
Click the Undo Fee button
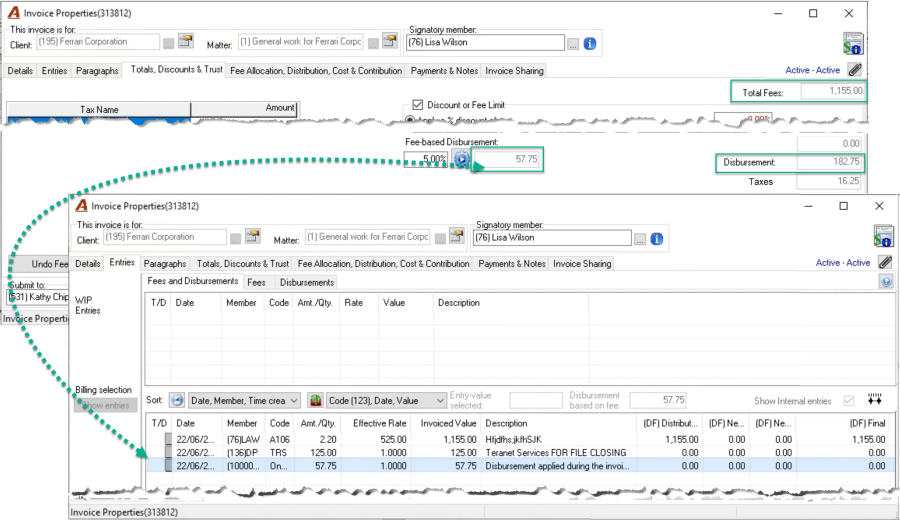(39, 263)
